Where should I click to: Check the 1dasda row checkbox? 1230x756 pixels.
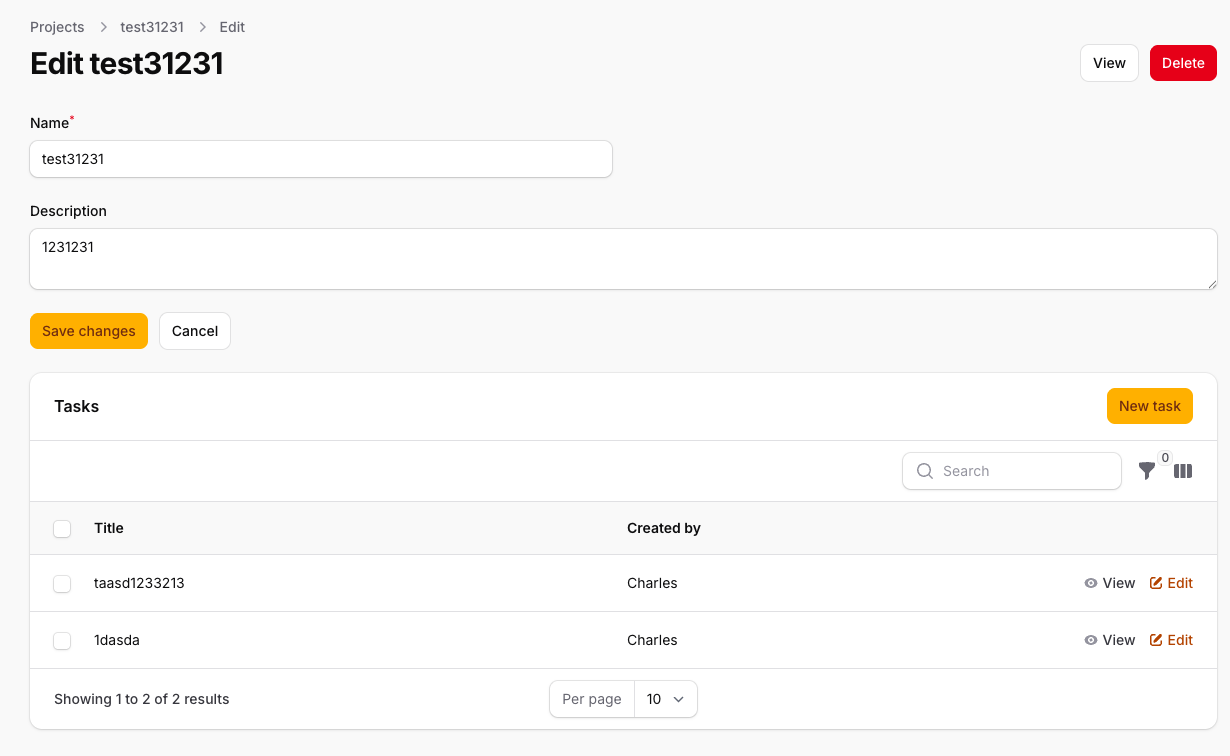pyautogui.click(x=62, y=640)
